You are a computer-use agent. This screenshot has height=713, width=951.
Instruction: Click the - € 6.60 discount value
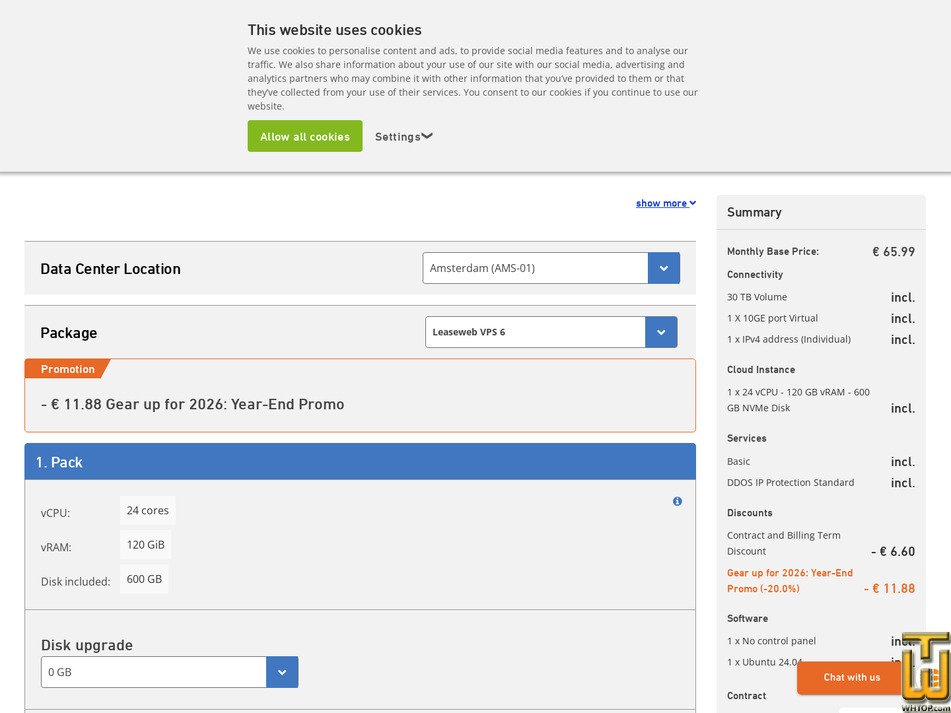tap(893, 551)
